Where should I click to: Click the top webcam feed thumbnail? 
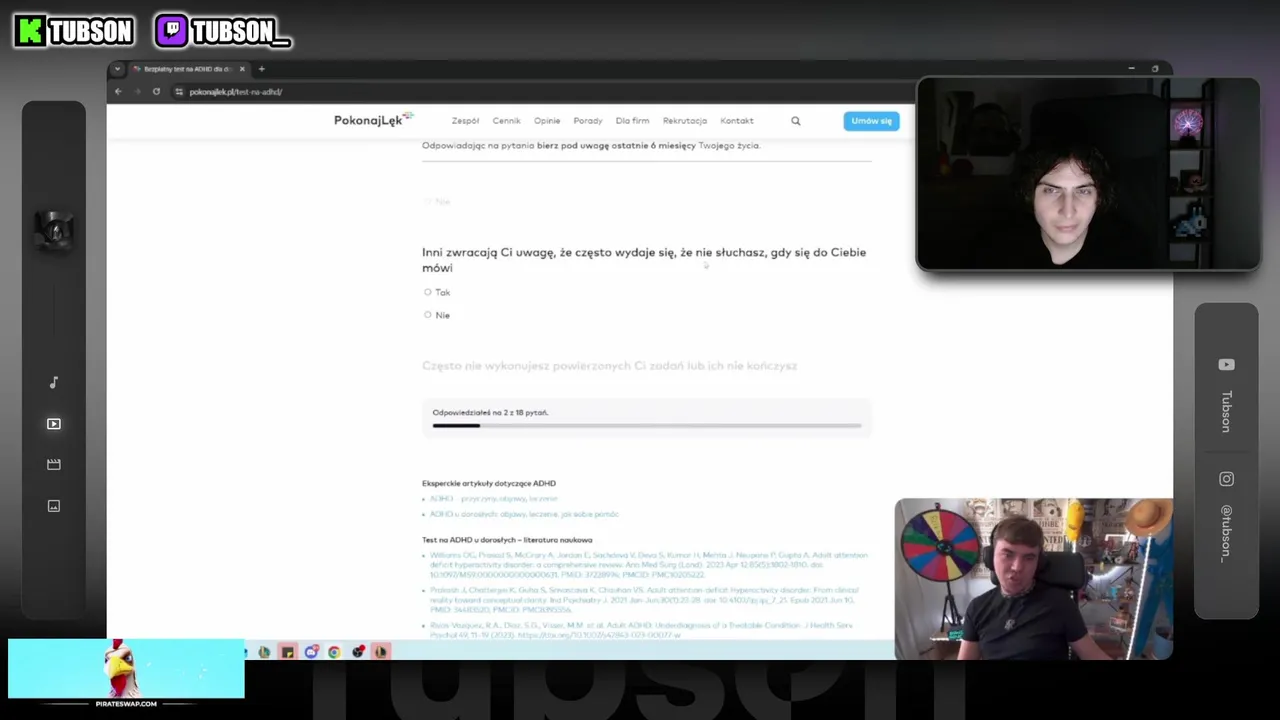tap(1088, 173)
